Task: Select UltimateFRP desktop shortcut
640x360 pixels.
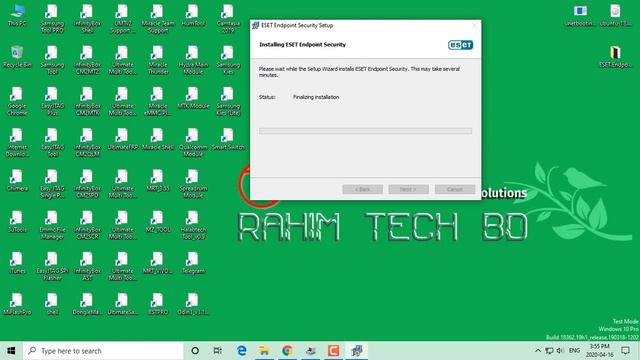Action: (x=122, y=139)
